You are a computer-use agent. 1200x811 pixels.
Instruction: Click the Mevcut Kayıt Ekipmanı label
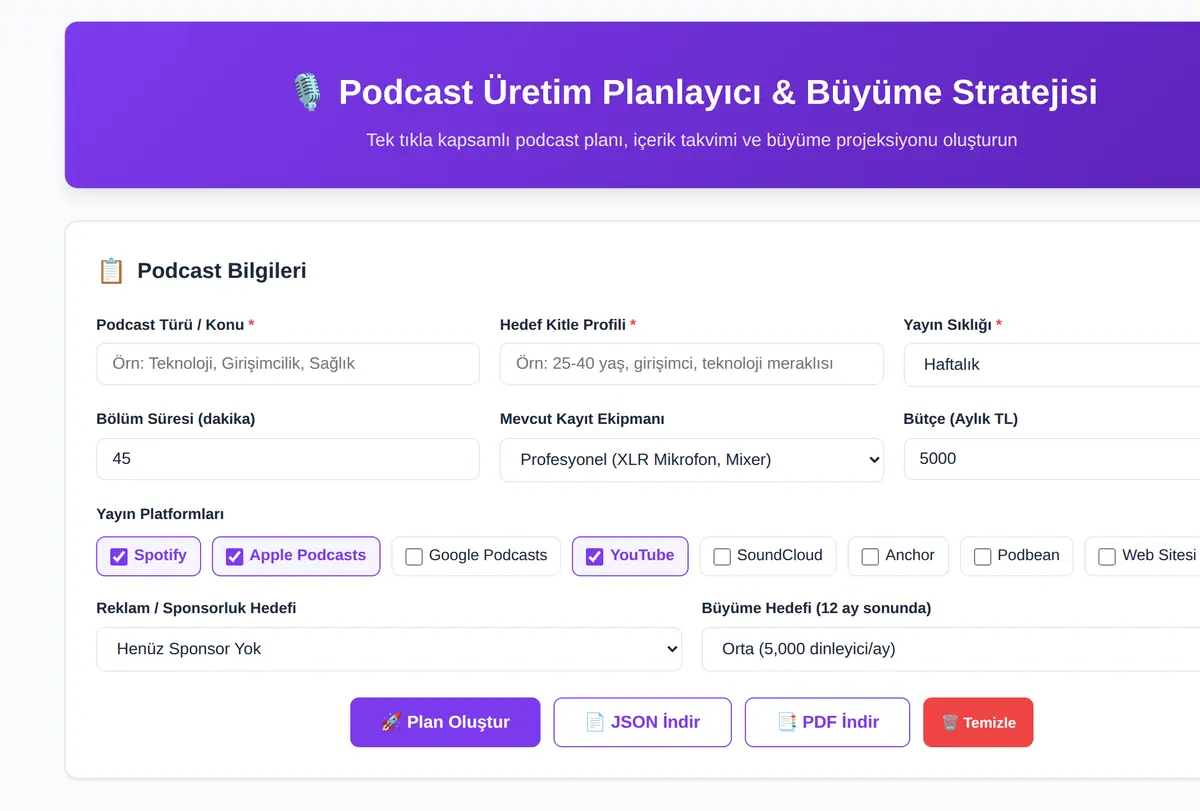click(x=582, y=419)
